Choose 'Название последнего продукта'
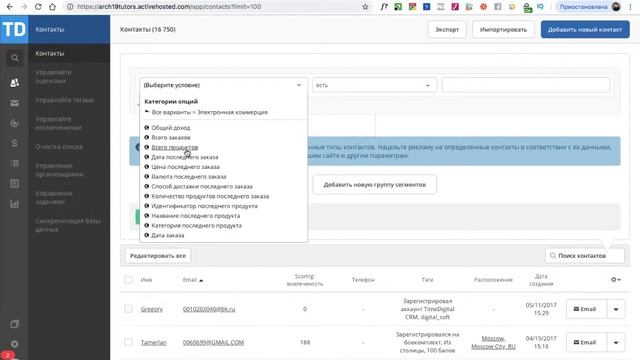 [196, 216]
